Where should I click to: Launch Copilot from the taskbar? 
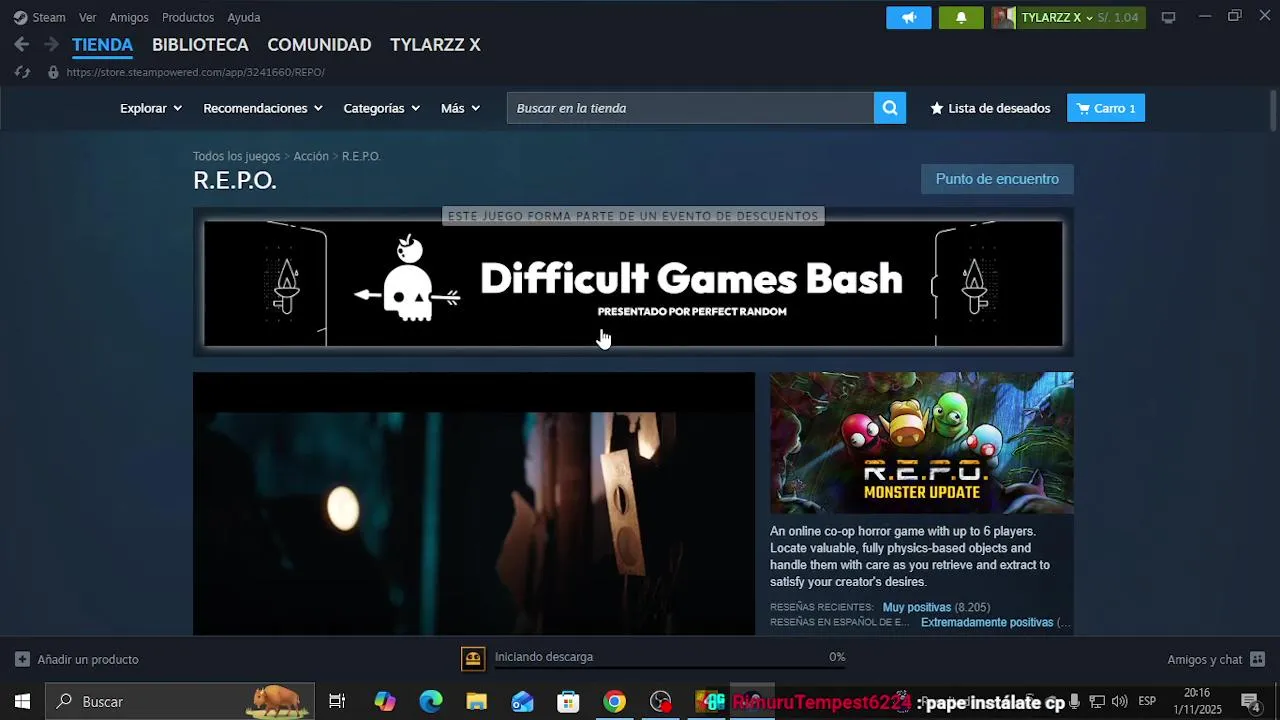tap(385, 701)
